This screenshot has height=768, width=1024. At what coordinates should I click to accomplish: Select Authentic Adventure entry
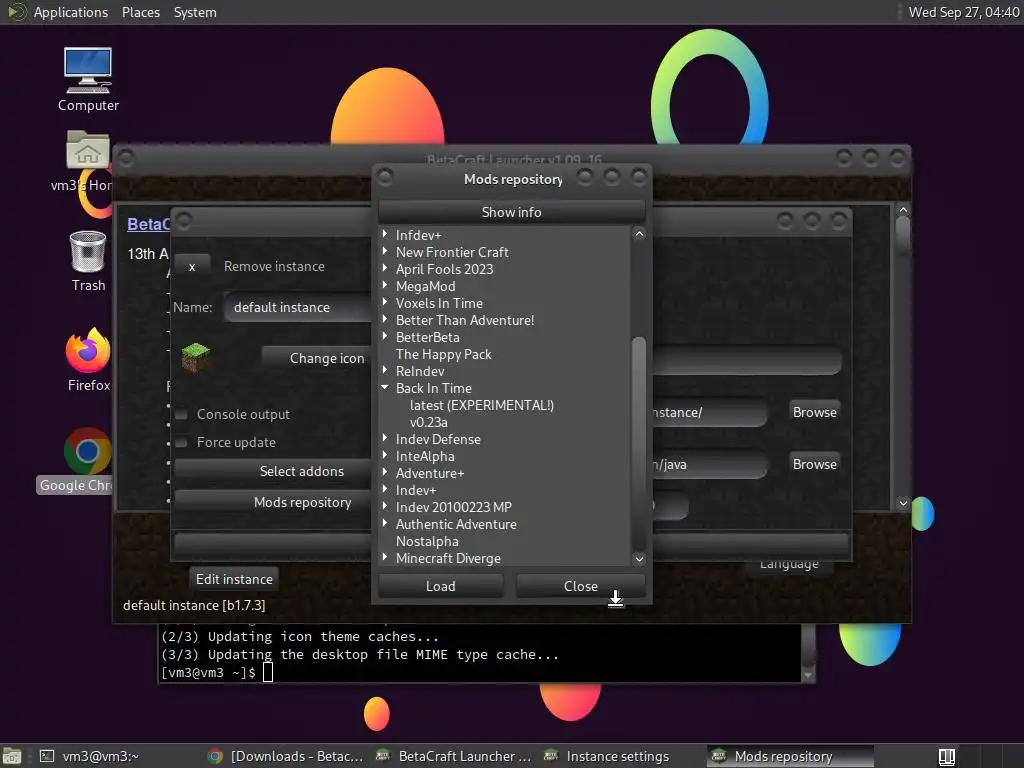pyautogui.click(x=456, y=524)
